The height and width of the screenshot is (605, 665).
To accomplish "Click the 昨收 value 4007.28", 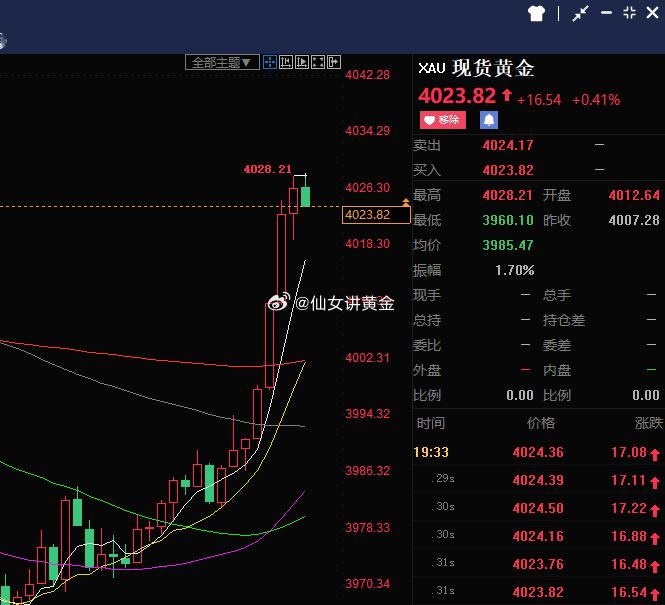I will [634, 220].
